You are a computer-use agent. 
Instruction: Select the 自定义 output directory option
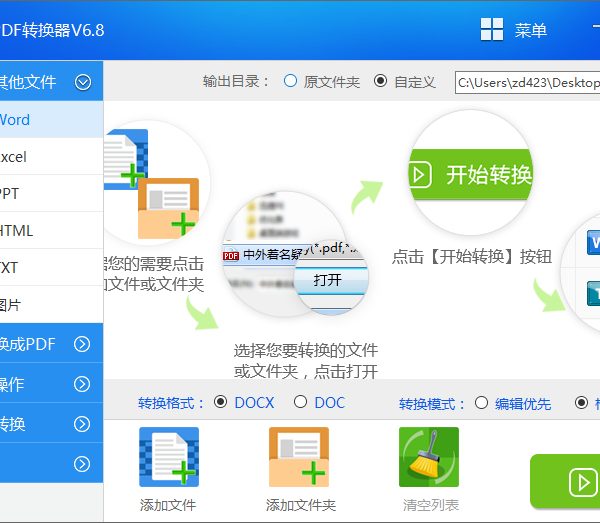[380, 81]
